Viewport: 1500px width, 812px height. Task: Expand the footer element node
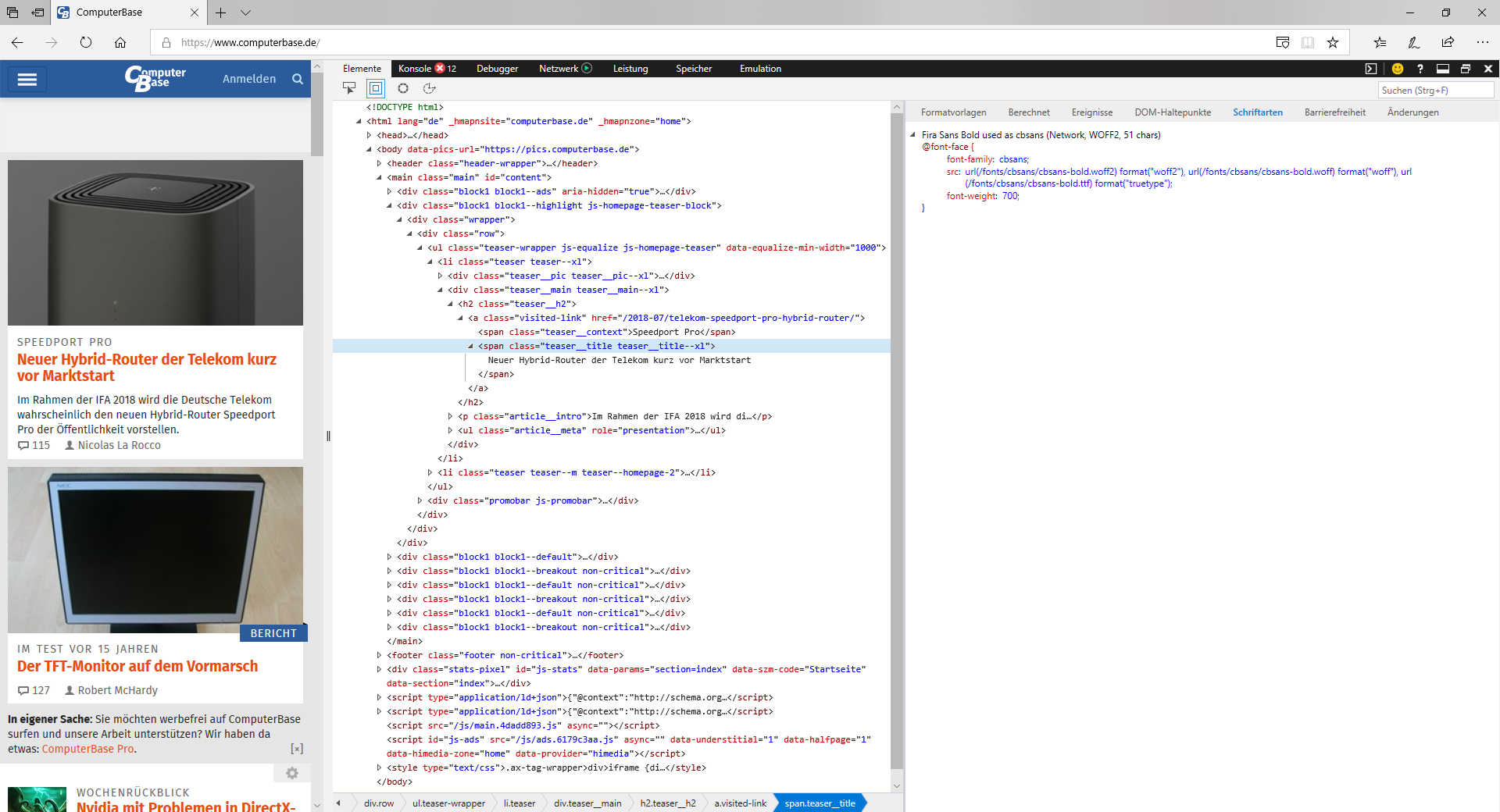click(x=380, y=655)
